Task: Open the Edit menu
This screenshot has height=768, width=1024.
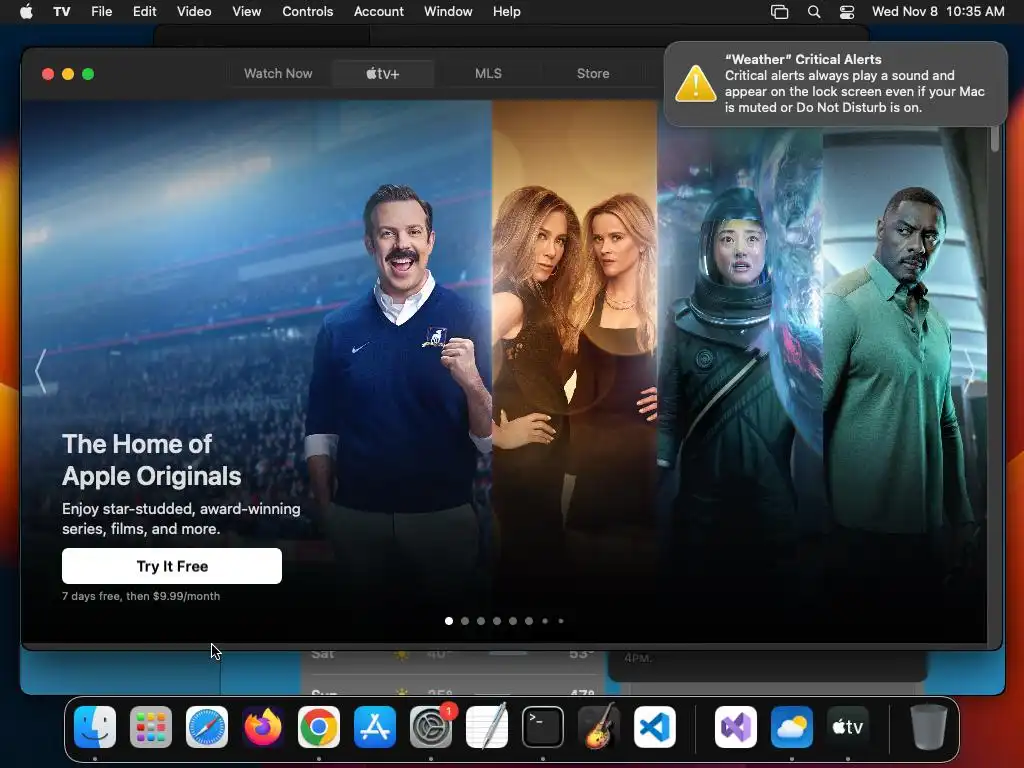Action: point(144,11)
